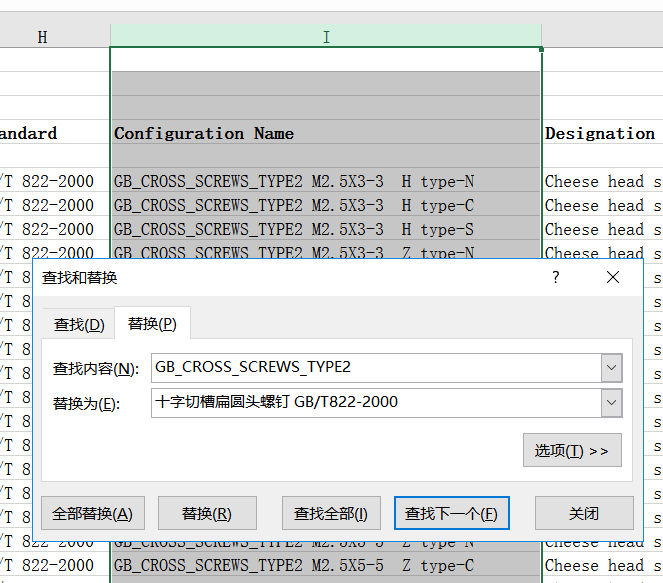Image resolution: width=663 pixels, height=583 pixels.
Task: Close the Find and Replace dialog
Action: click(613, 277)
